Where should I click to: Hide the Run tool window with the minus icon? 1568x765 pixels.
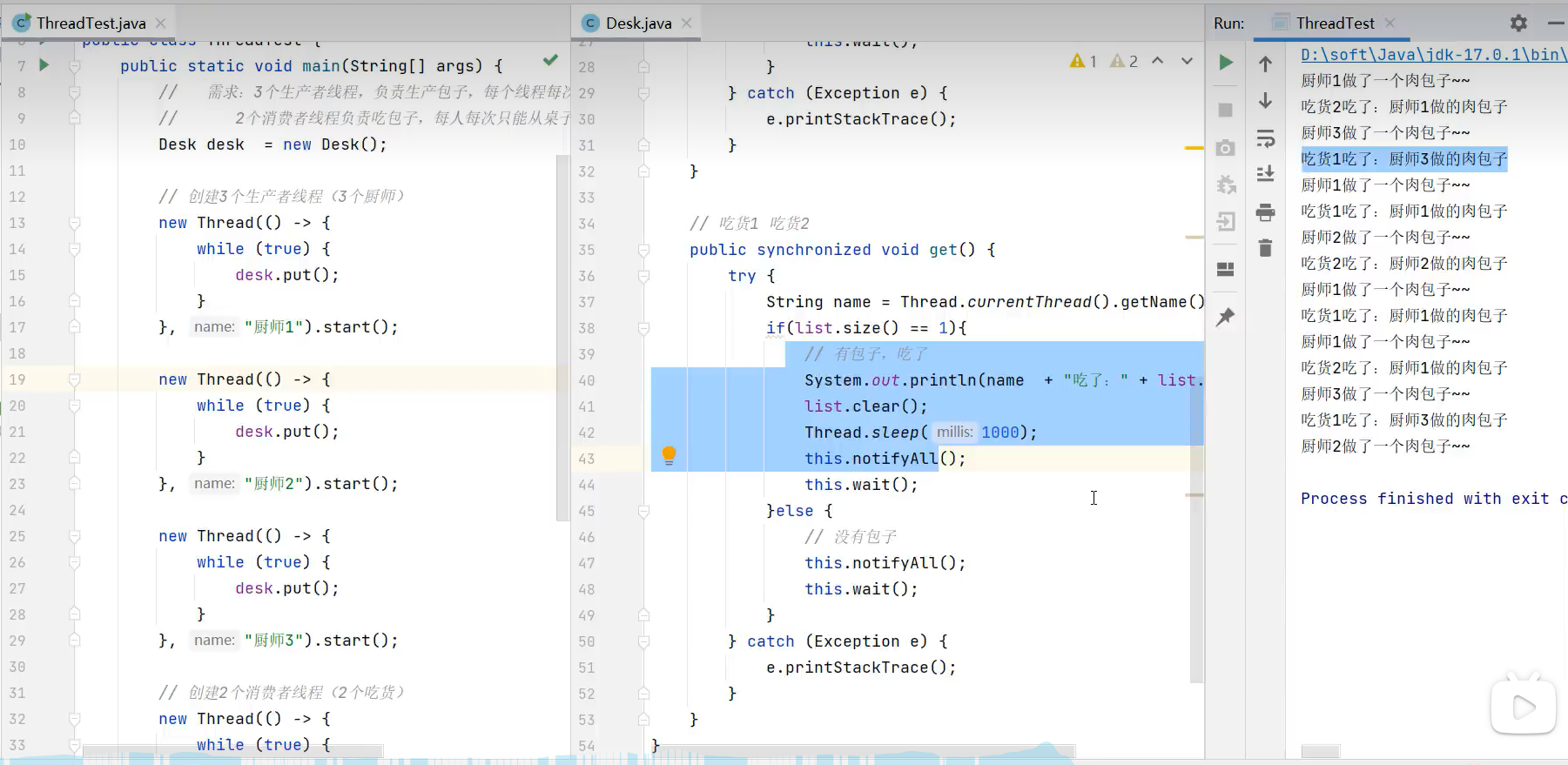1556,23
